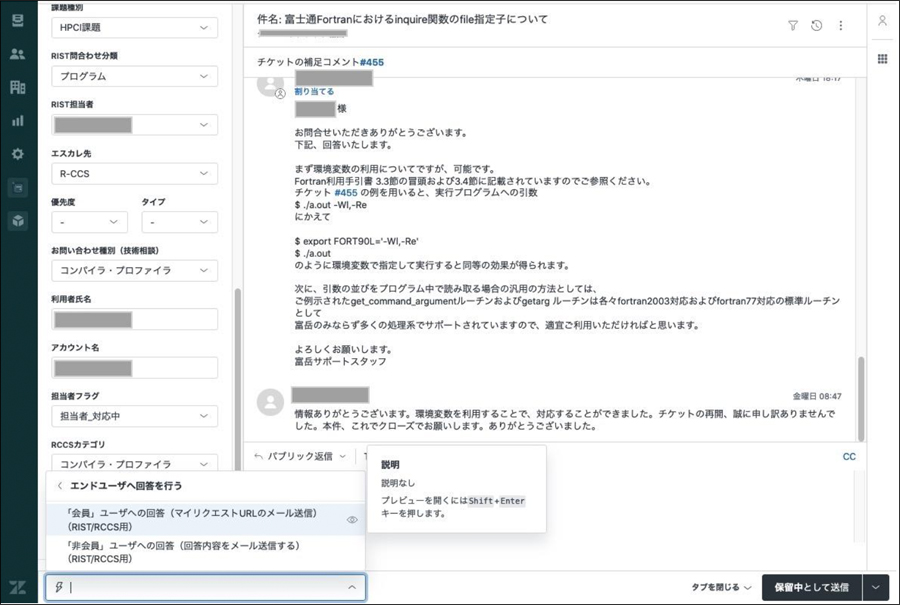This screenshot has width=900, height=605.
Task: Open user context person icon on right
Action: tap(882, 21)
